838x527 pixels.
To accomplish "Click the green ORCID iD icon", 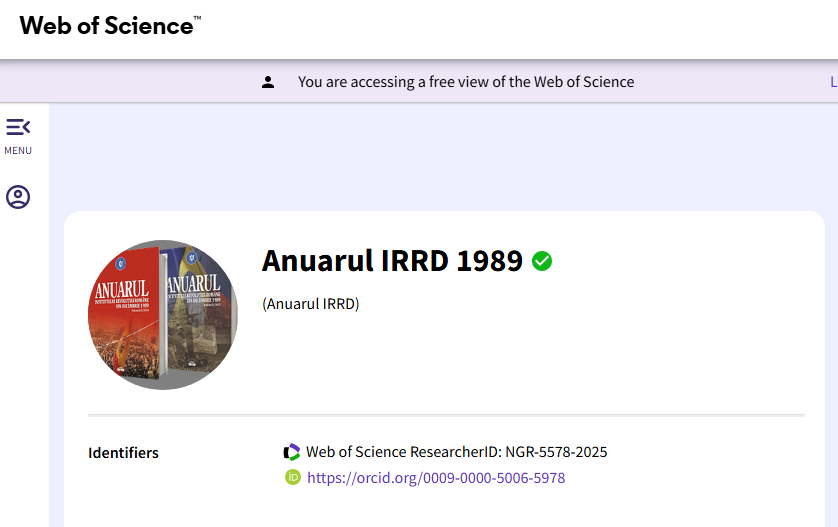I will point(293,477).
